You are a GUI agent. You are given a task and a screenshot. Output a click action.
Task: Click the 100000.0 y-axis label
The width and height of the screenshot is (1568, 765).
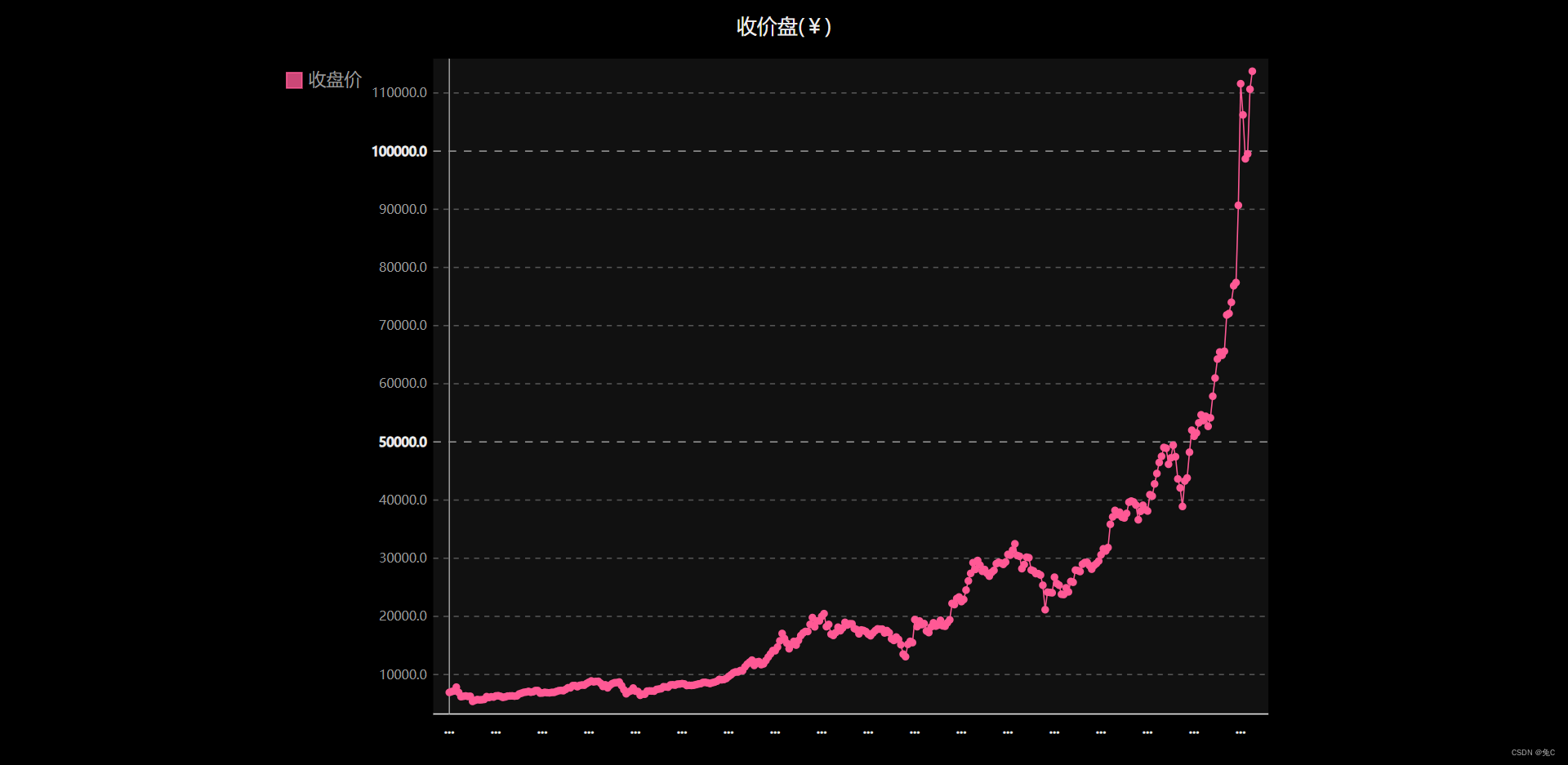click(x=399, y=151)
